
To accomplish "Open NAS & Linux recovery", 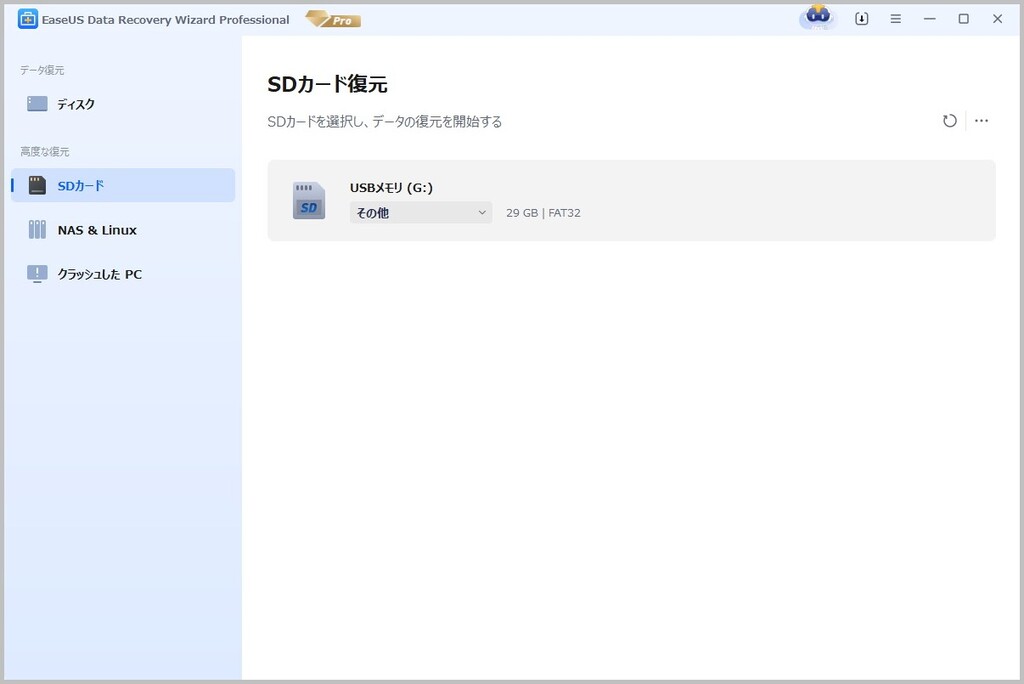I will pos(123,230).
